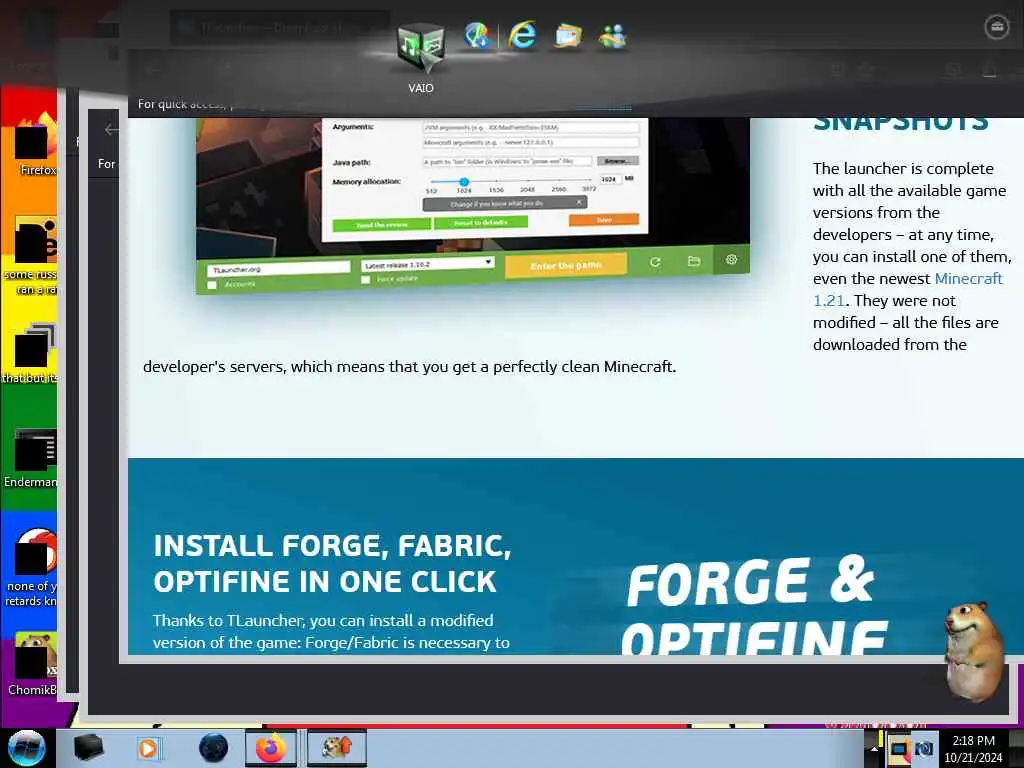Click the 'Install Forge, Fabric, Optifine' heading
Screen dimensions: 1024x768
click(x=332, y=564)
